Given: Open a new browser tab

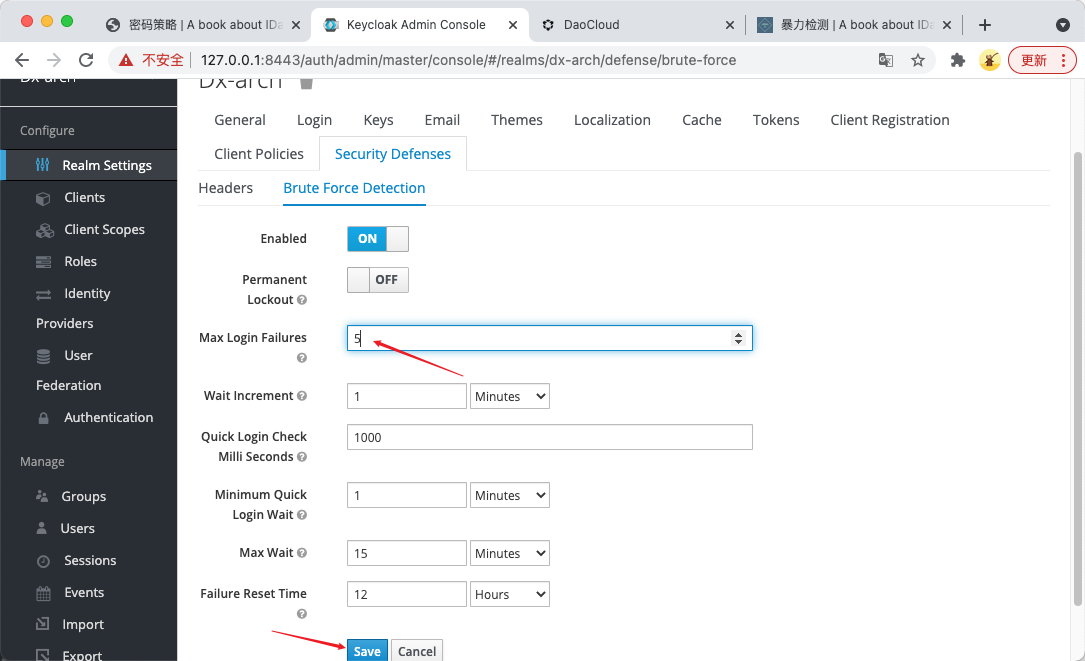Looking at the screenshot, I should coord(985,25).
